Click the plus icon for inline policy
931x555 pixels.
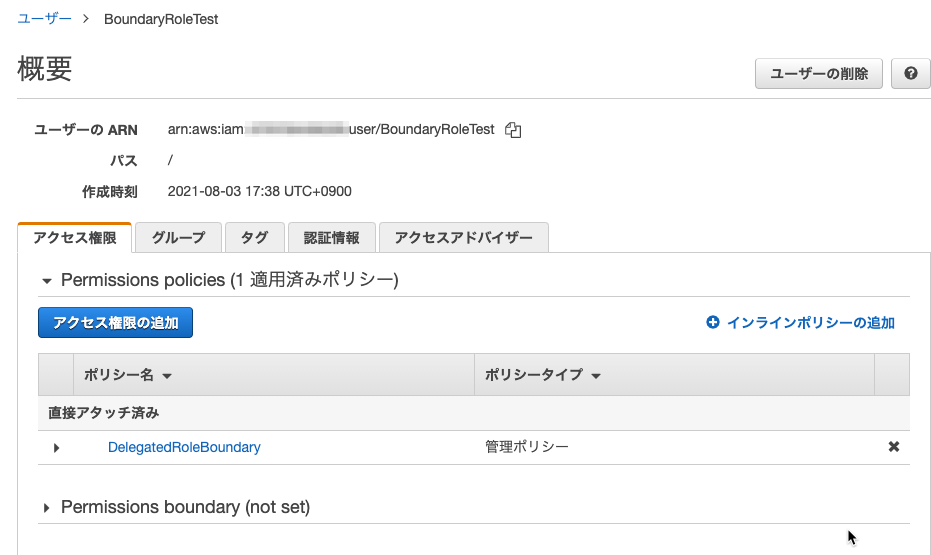(712, 322)
